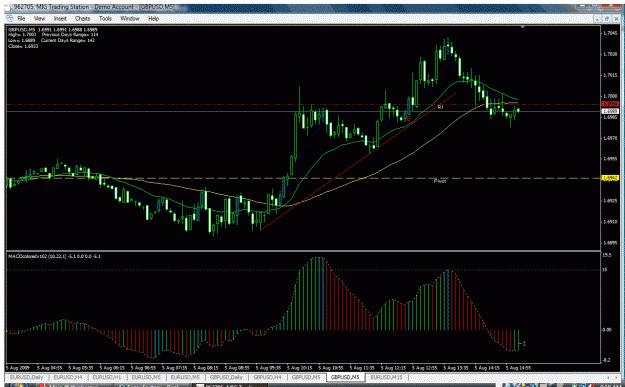This screenshot has width=625, height=387.
Task: Click the chart document icon beside File
Action: point(9,19)
